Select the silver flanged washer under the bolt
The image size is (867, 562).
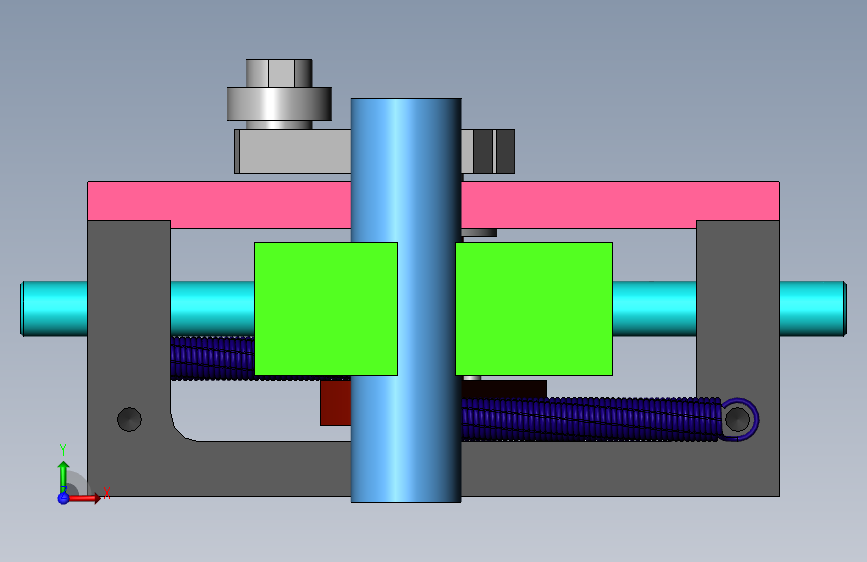(279, 104)
